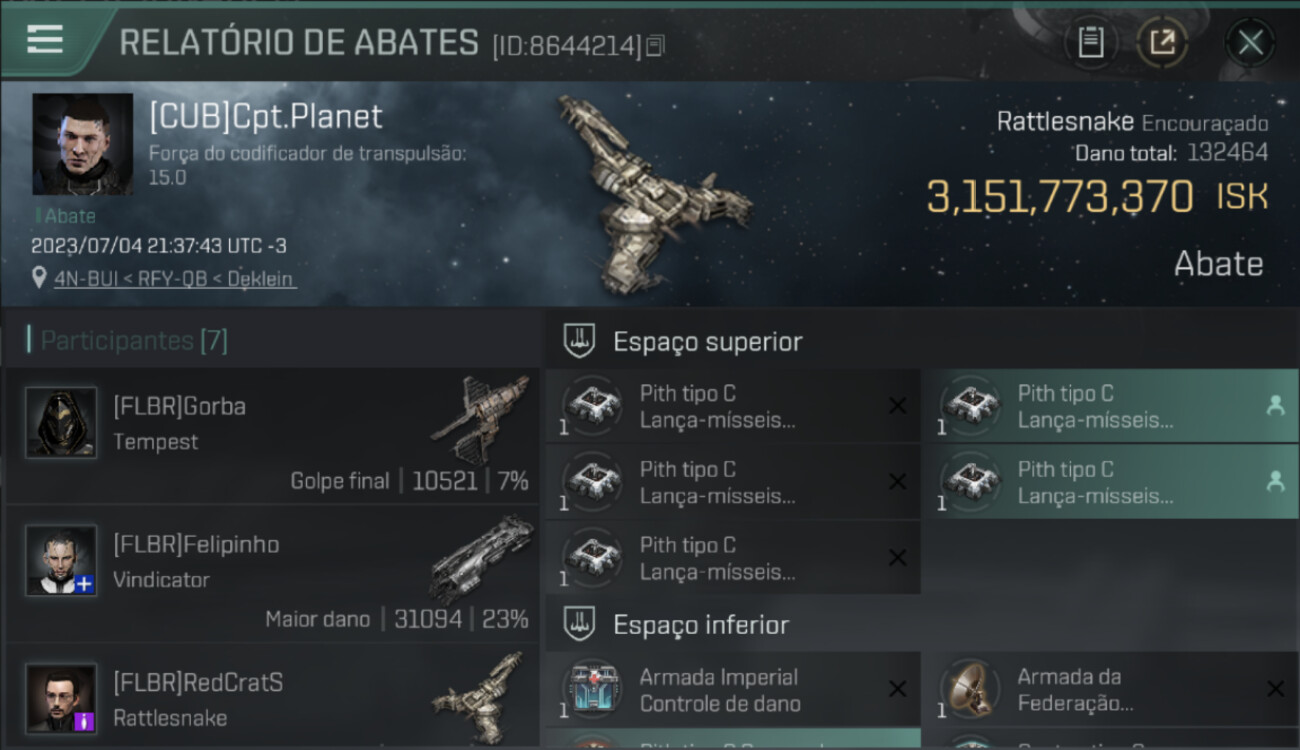Close the kill report window
The height and width of the screenshot is (750, 1300).
(1250, 42)
